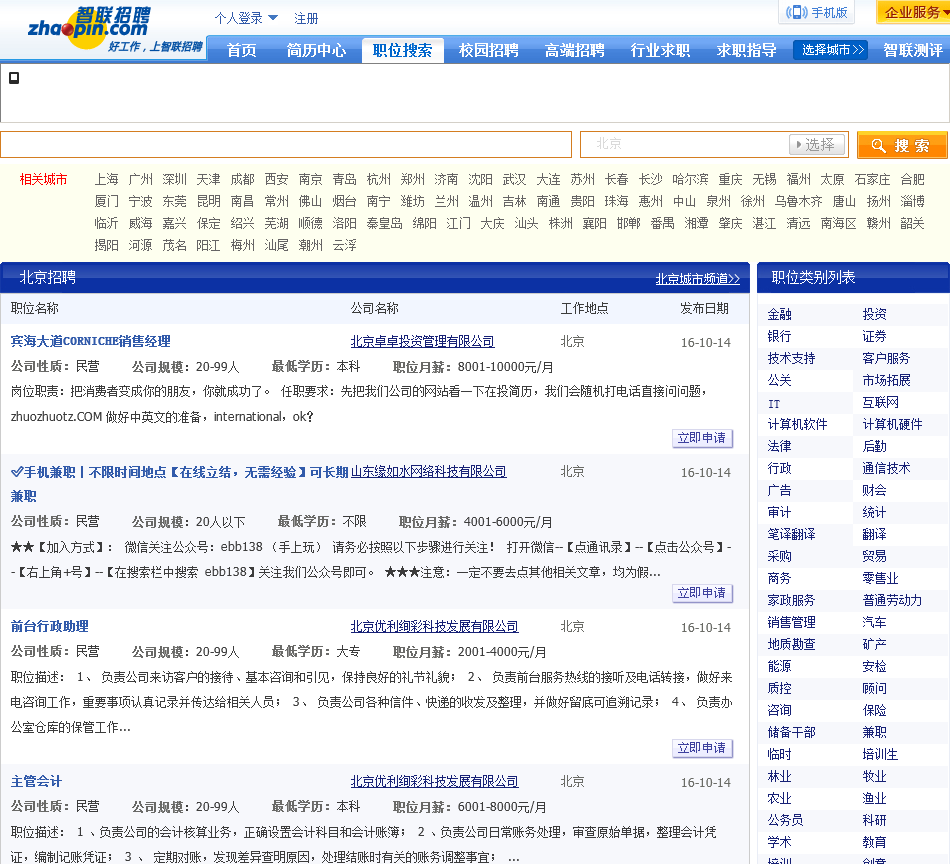This screenshot has width=950, height=864.
Task: Open the 前台行政助理 job title
Action: pos(50,626)
